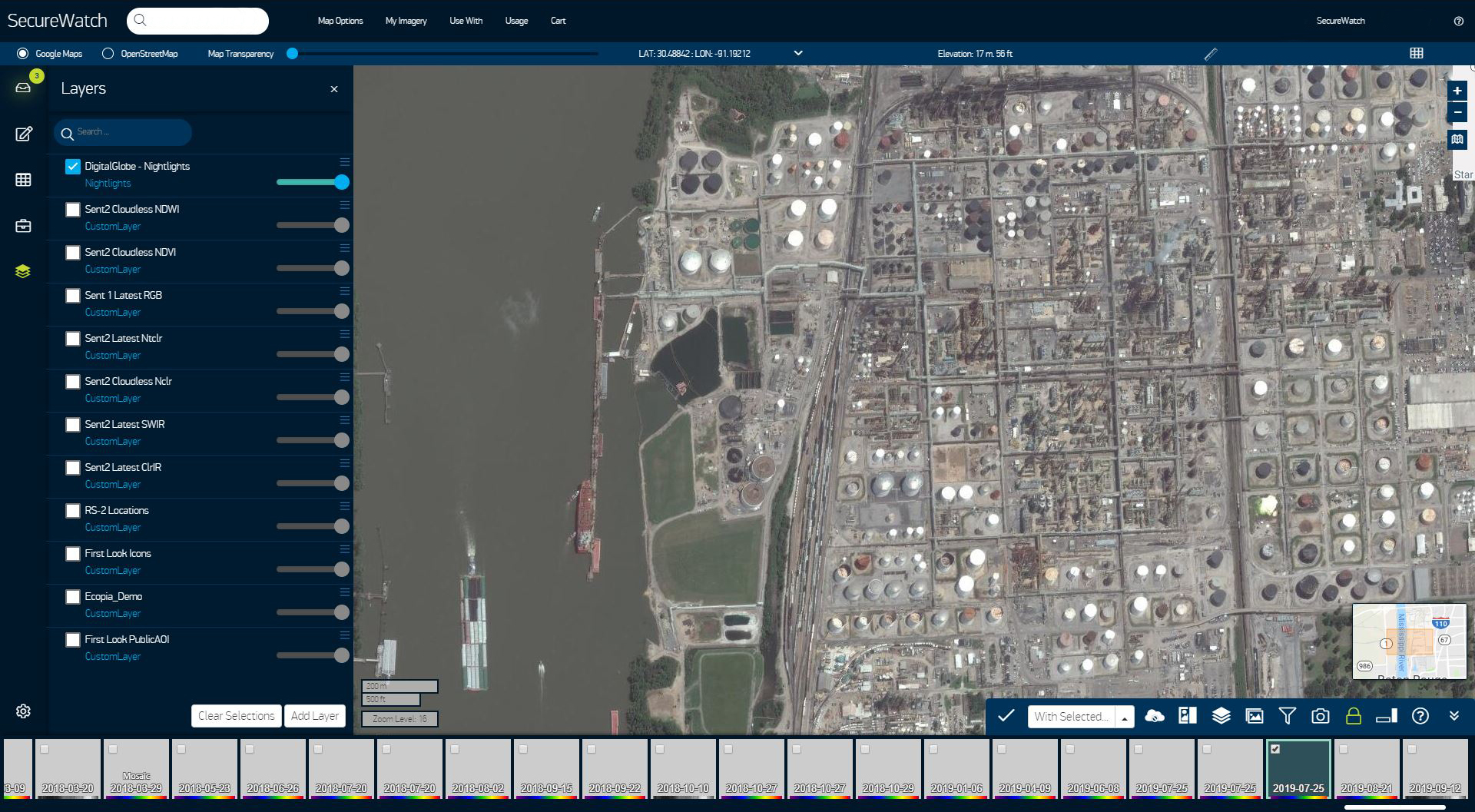Image resolution: width=1475 pixels, height=812 pixels.
Task: Open the grid view icon in the sidebar
Action: [x=23, y=179]
